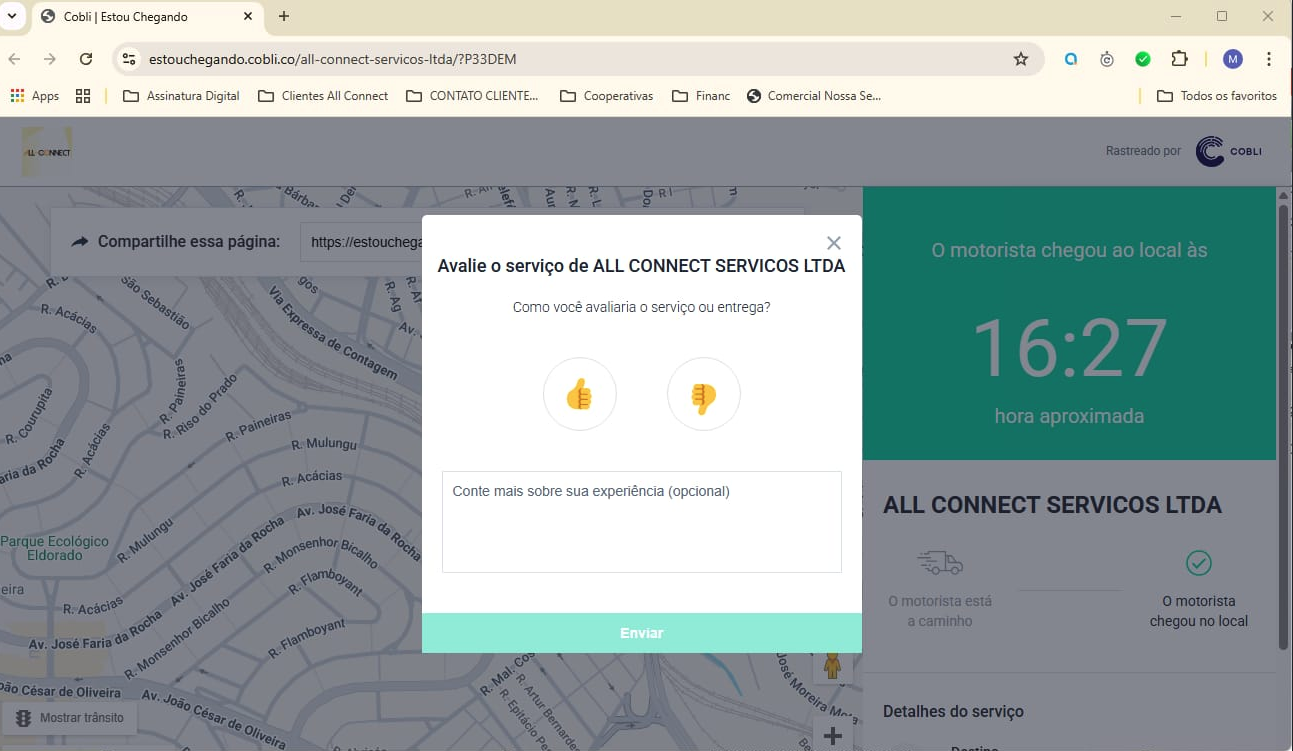Bookmark this page with the star icon
The image size is (1293, 751).
click(x=1020, y=59)
